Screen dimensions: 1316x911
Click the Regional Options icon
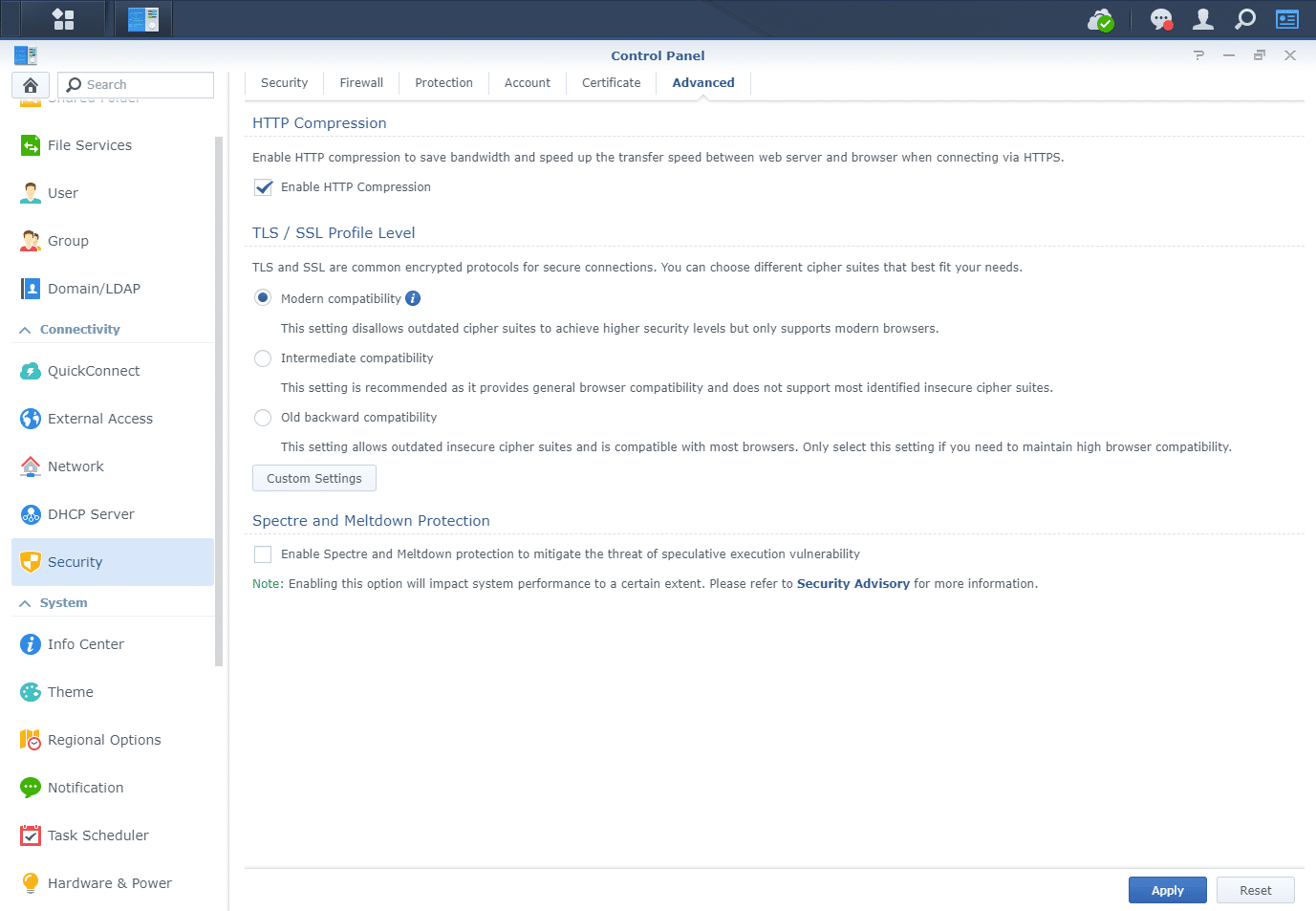[31, 740]
